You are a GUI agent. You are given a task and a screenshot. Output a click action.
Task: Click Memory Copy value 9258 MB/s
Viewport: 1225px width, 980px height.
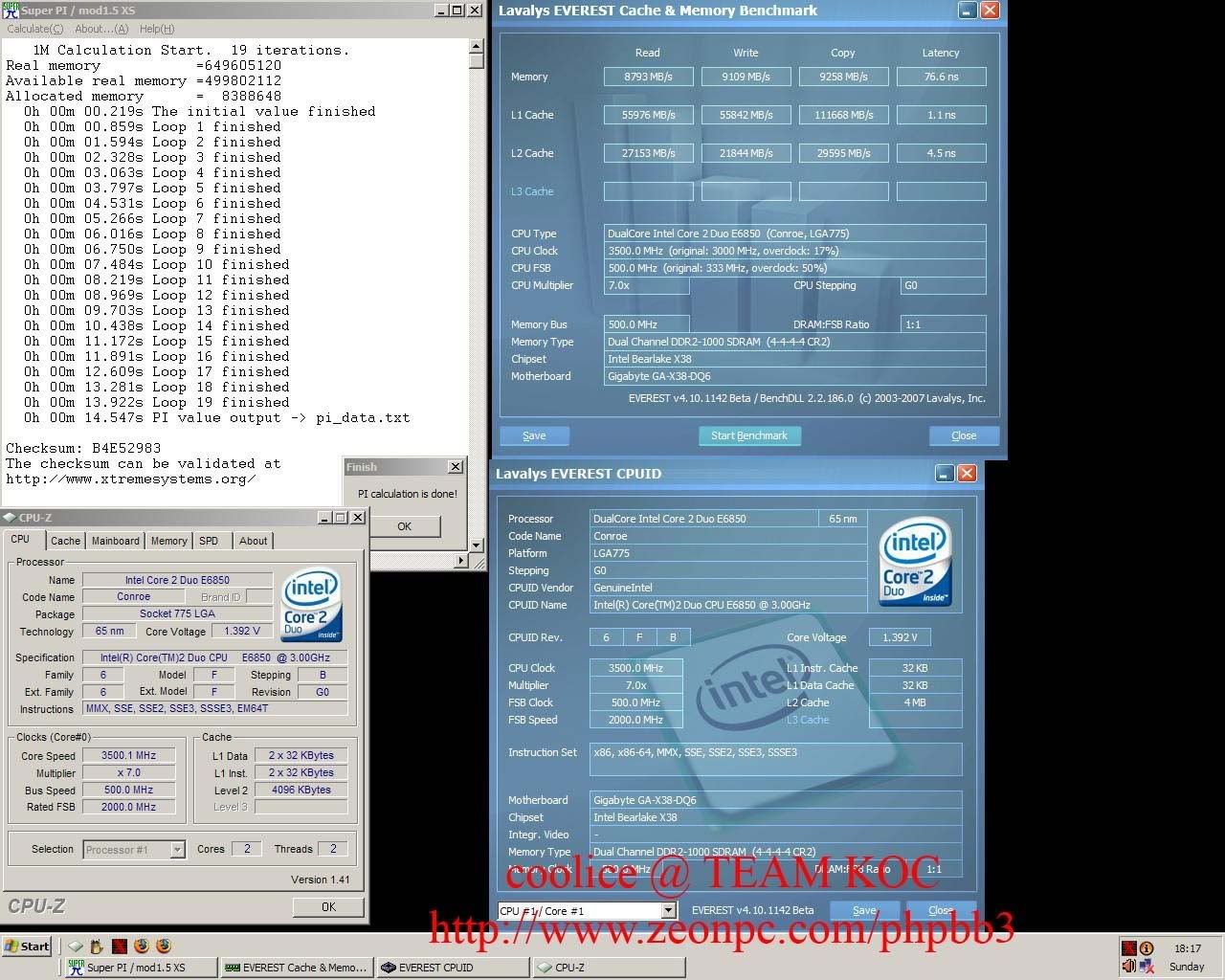point(844,77)
